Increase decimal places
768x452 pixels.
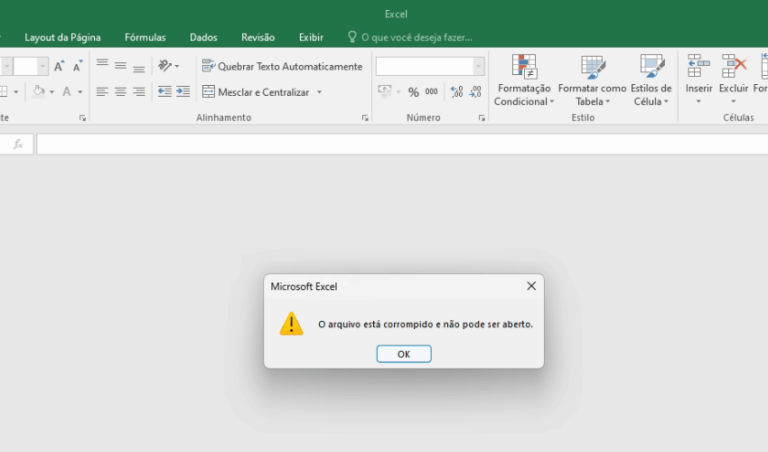pyautogui.click(x=457, y=92)
